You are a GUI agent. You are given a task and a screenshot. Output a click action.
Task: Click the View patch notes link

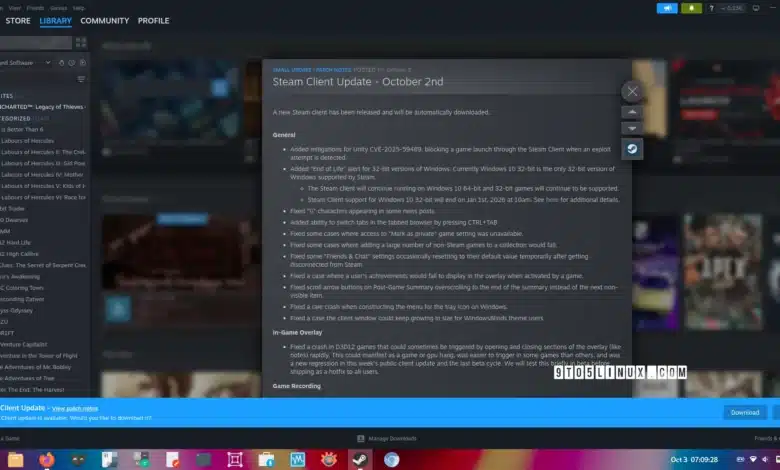click(x=75, y=409)
